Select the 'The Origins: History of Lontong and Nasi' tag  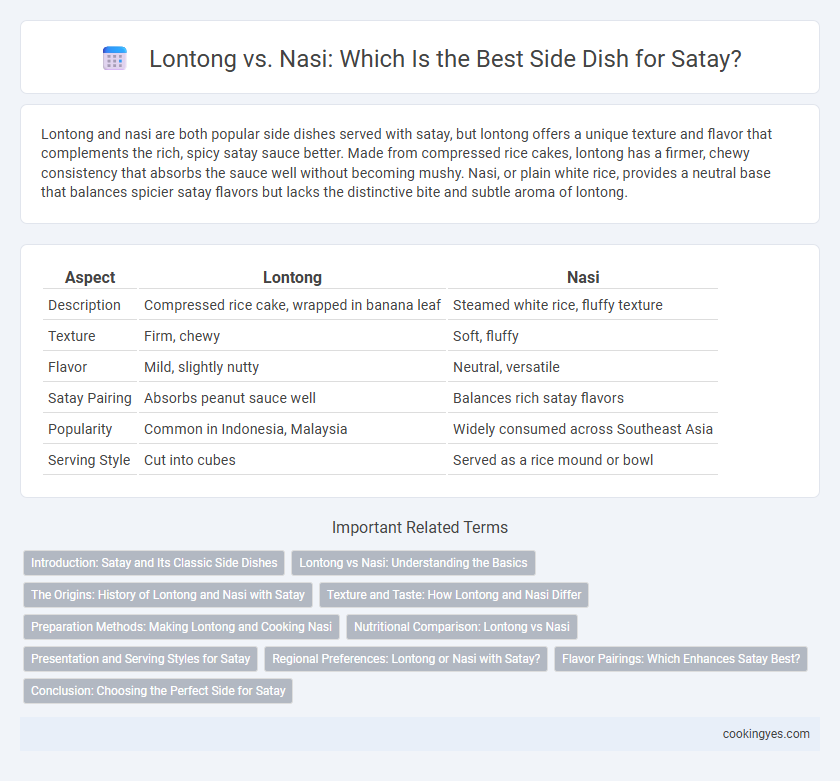click(168, 595)
